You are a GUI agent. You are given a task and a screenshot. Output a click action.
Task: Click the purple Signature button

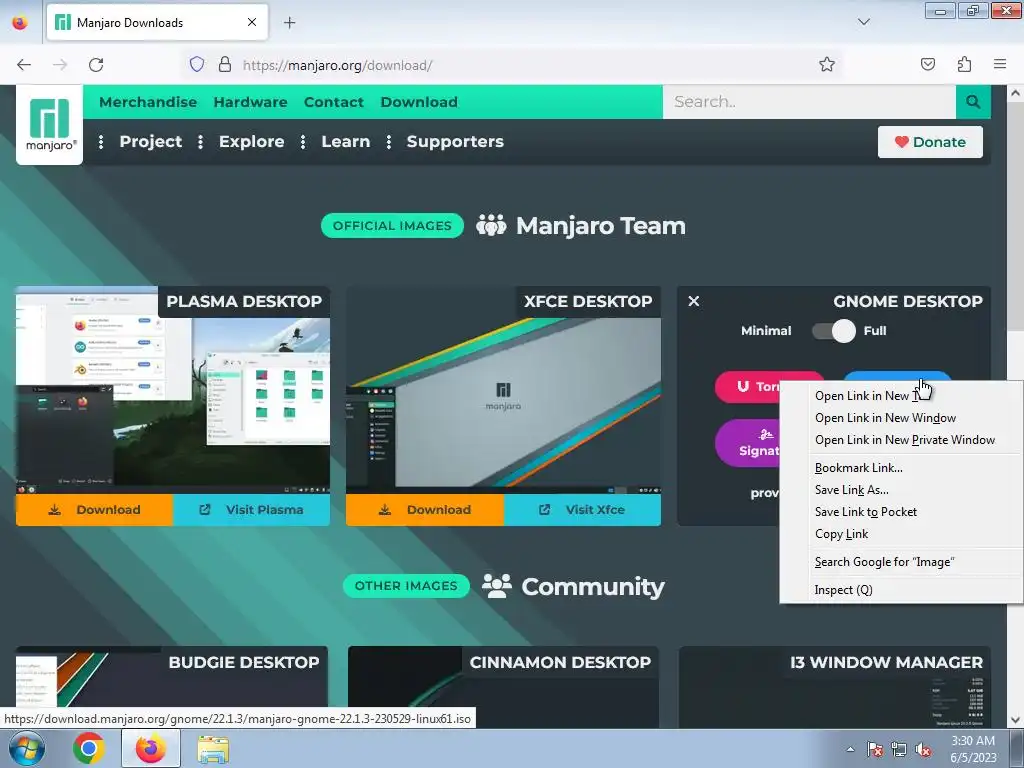(748, 443)
